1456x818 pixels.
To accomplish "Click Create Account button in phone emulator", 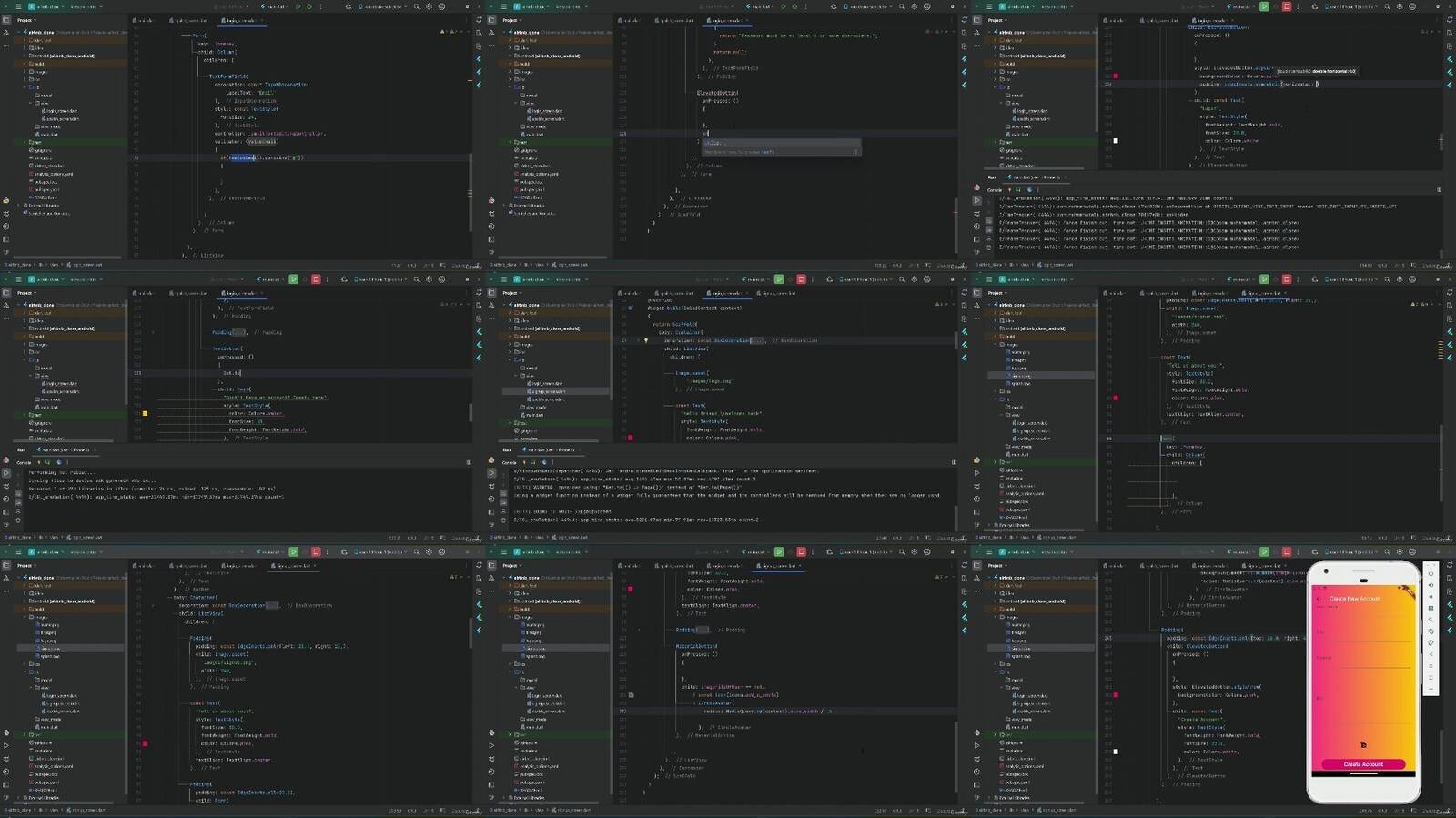I will 1363,764.
